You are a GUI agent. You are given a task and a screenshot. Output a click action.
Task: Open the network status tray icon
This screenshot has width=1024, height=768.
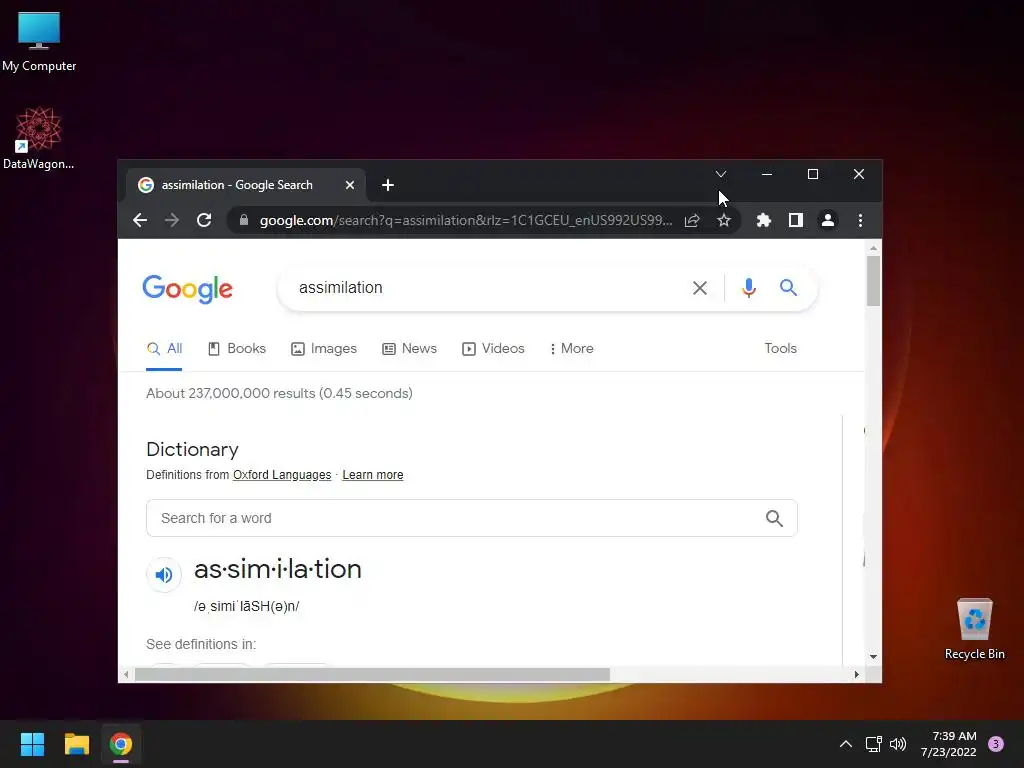click(x=873, y=744)
